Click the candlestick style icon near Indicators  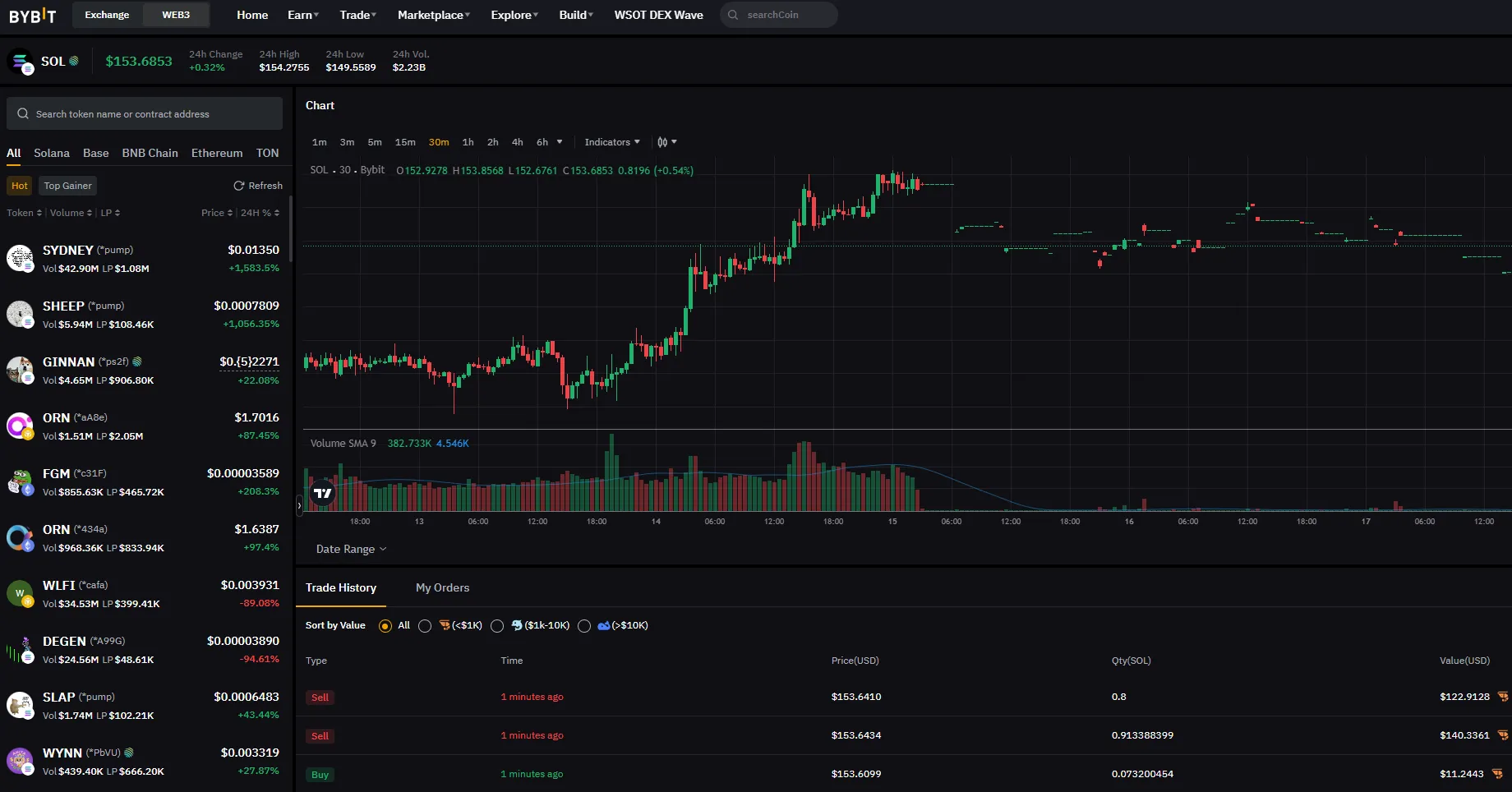click(662, 141)
